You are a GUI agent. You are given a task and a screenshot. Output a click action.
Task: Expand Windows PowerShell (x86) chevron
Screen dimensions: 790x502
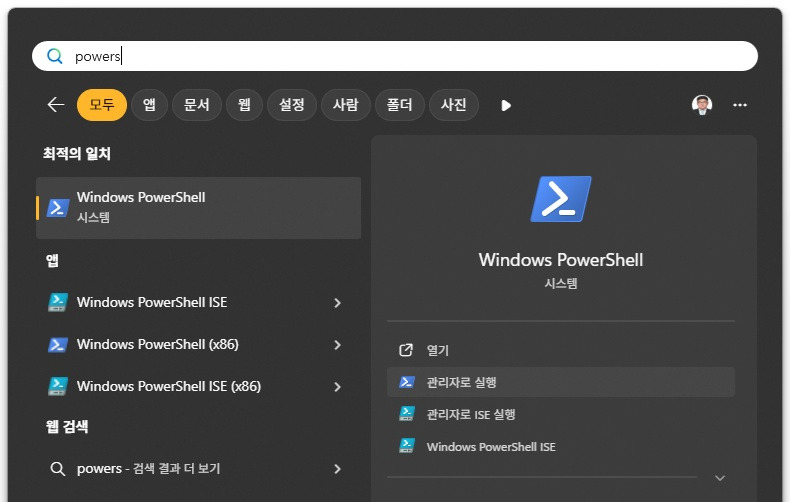338,345
